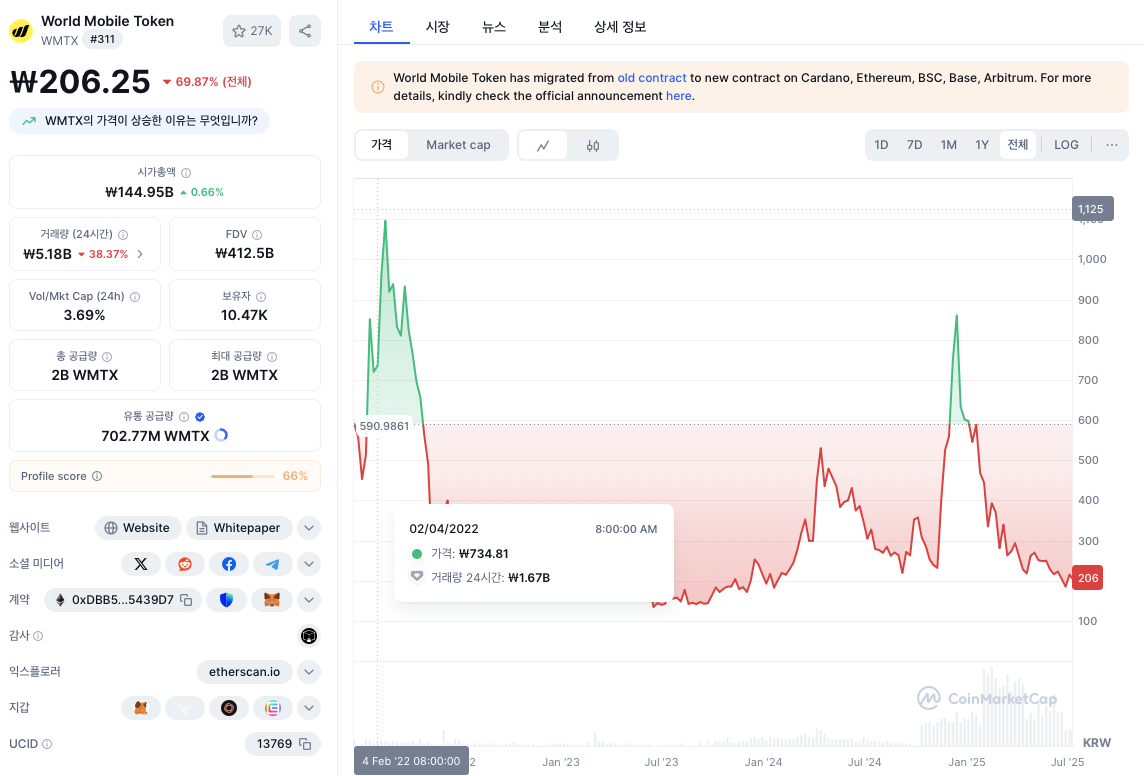Viewport: 1144px width, 776px height.
Task: Open the 뉴스 tab
Action: tap(494, 27)
